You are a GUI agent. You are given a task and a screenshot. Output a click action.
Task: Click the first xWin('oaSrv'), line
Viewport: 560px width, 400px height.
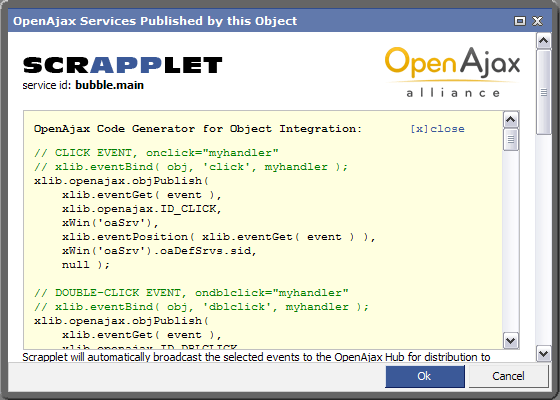(110, 223)
